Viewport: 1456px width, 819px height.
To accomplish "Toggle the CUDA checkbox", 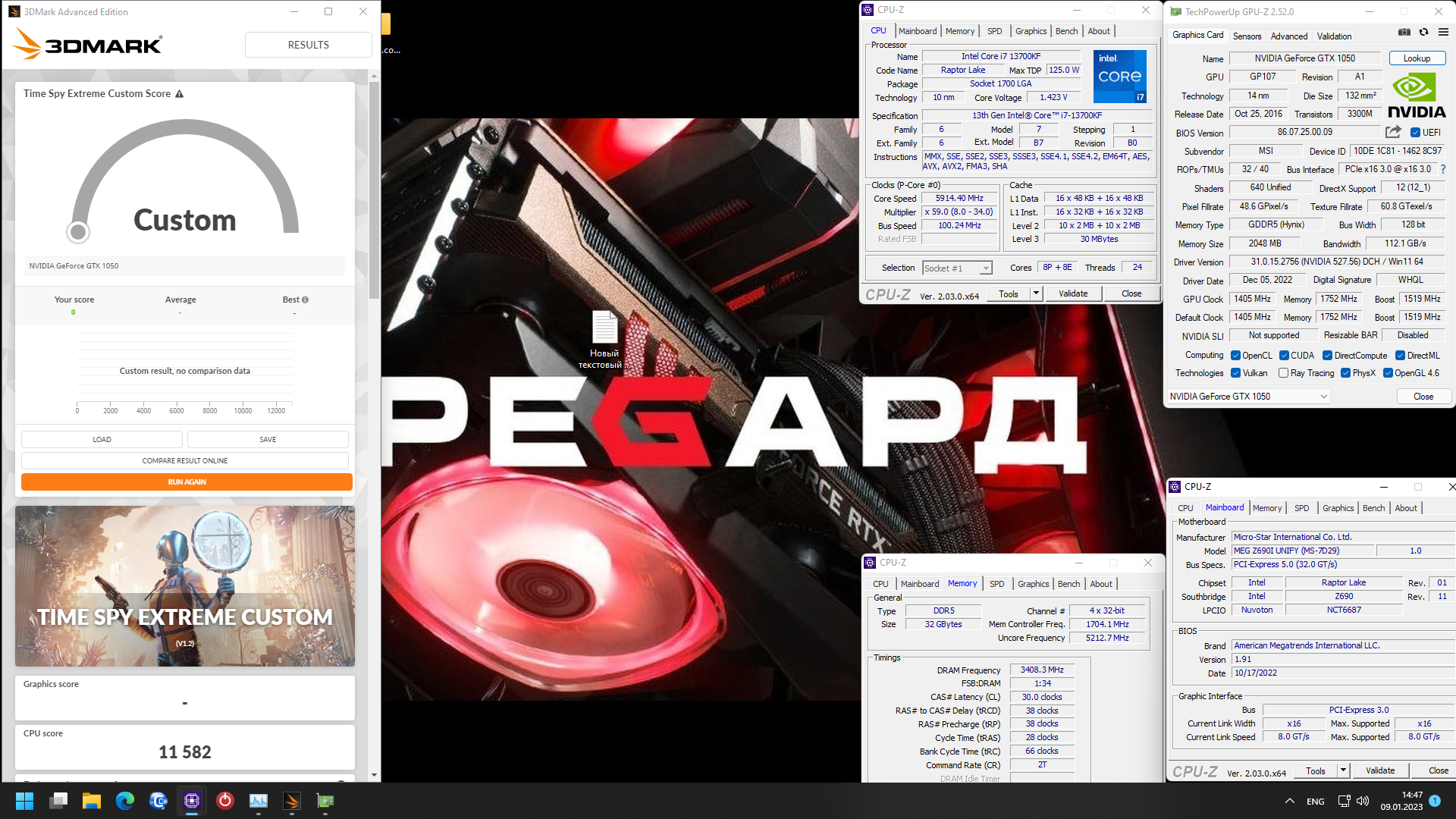I will tap(1284, 356).
